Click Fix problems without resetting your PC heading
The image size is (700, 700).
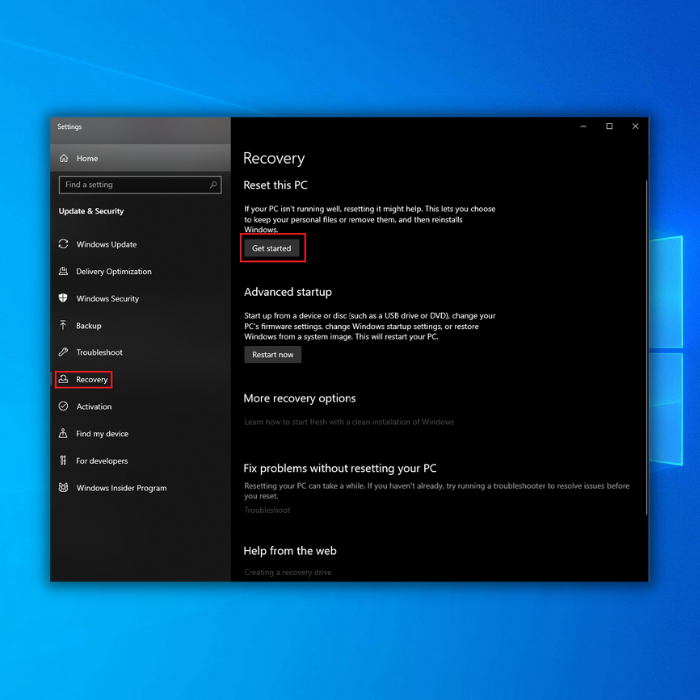click(340, 468)
